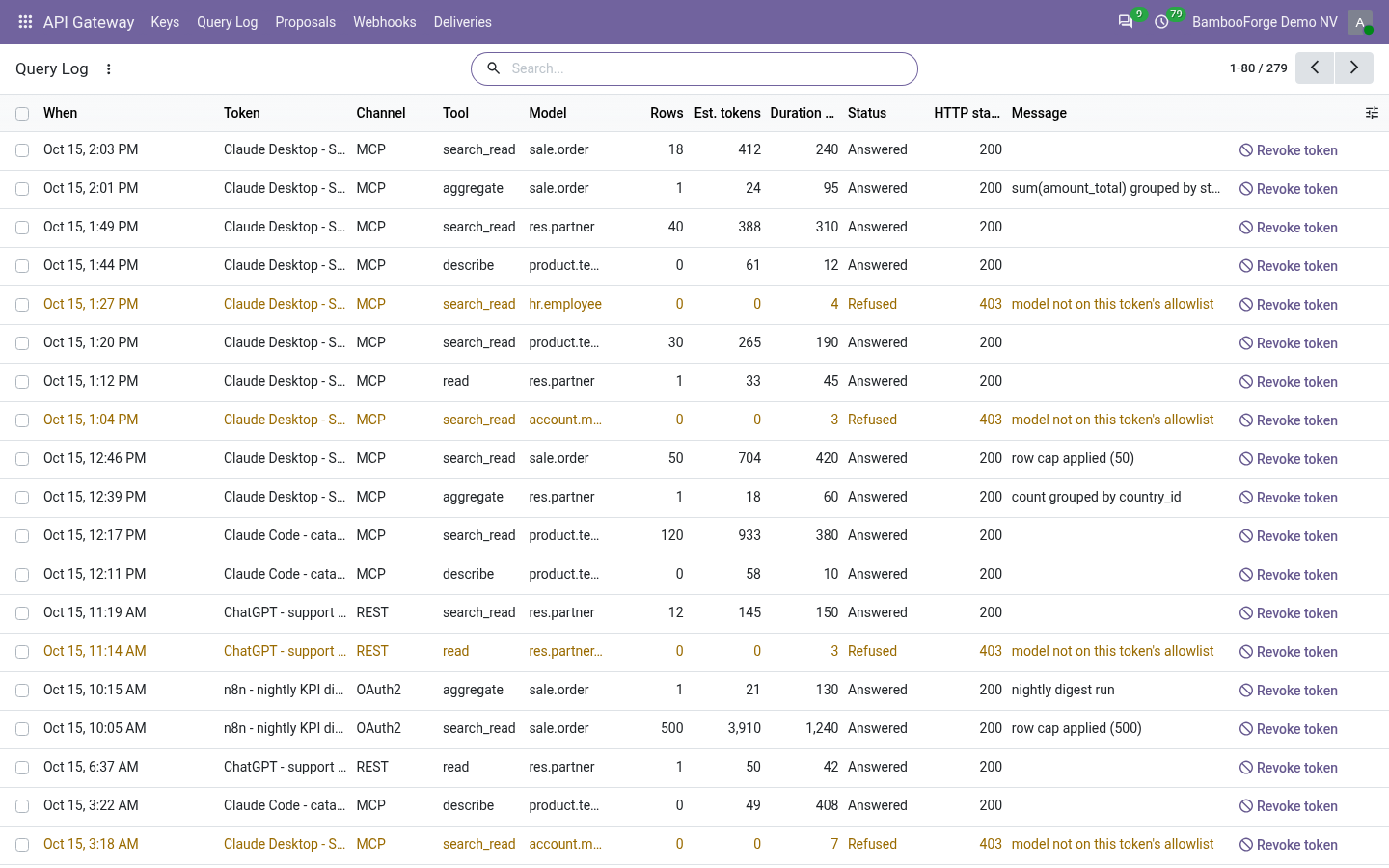This screenshot has width=1389, height=868.
Task: Open Query Log actions kebab menu
Action: click(x=109, y=68)
